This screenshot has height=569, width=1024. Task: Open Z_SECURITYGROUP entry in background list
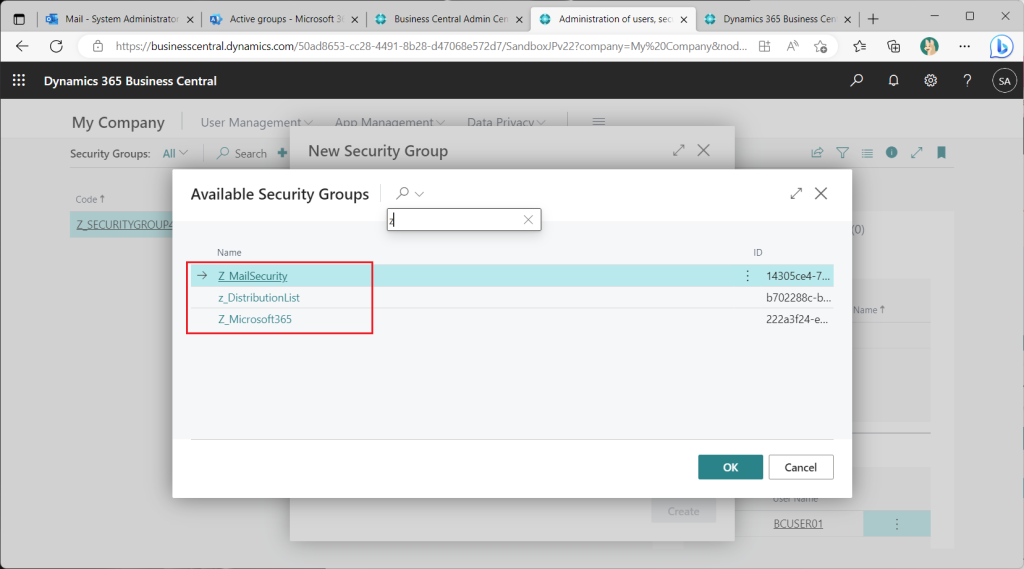tap(124, 225)
